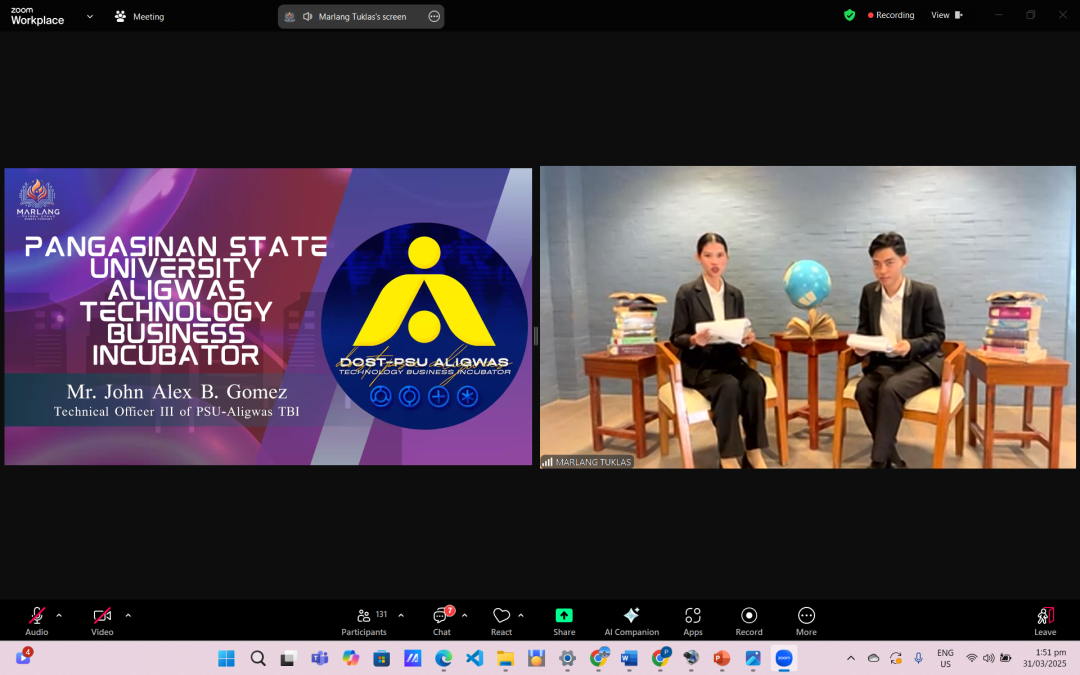Open Visual Studio Code from the taskbar
The width and height of the screenshot is (1080, 675).
474,658
